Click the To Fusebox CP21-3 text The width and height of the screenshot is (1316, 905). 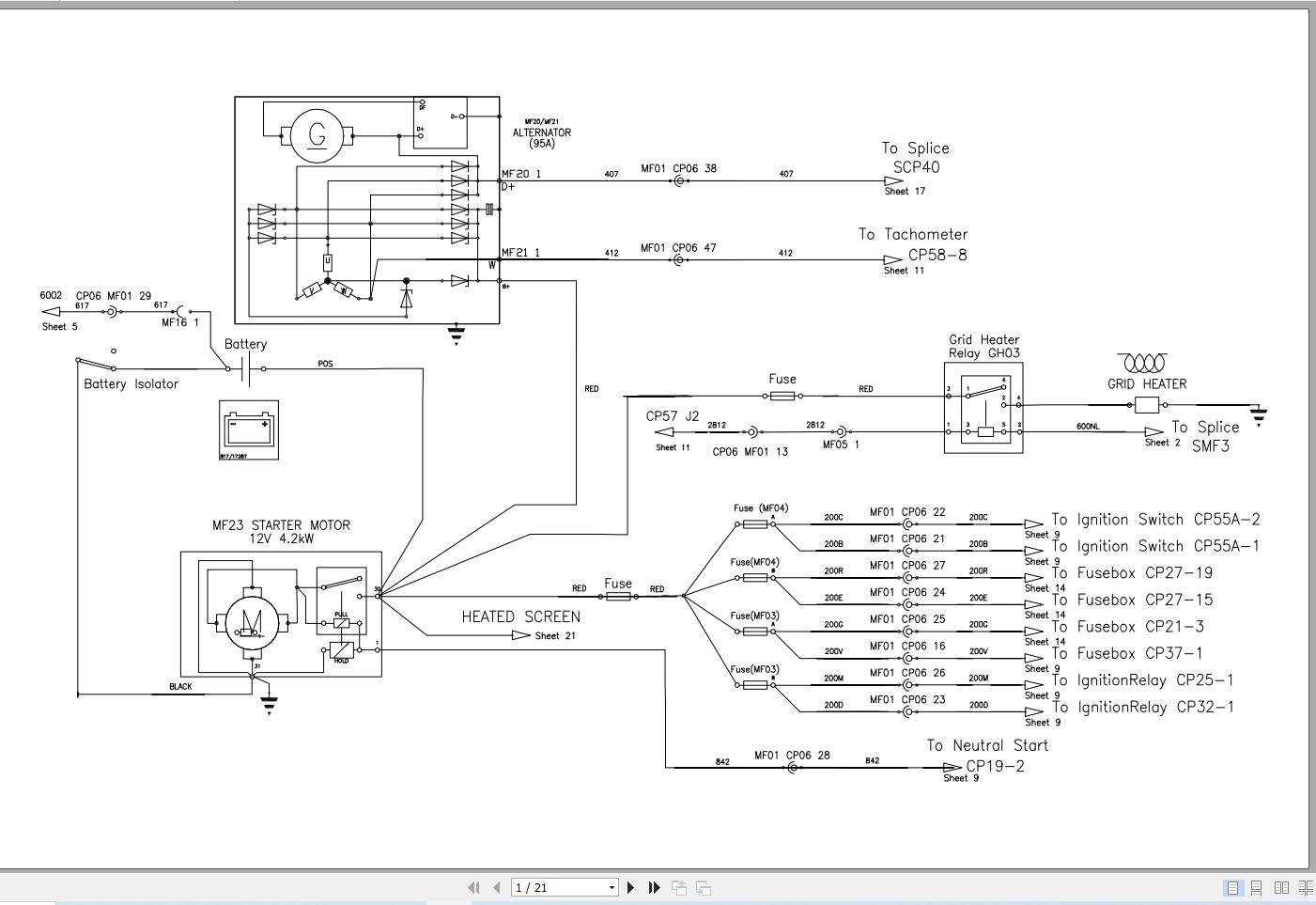tap(1127, 626)
